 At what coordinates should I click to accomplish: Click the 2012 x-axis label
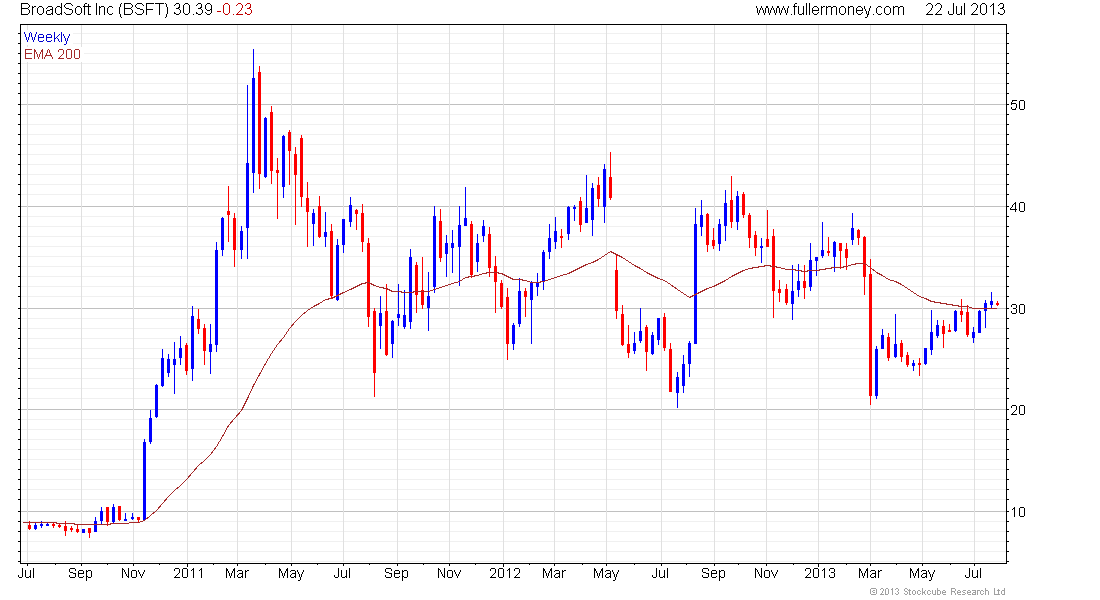click(505, 573)
